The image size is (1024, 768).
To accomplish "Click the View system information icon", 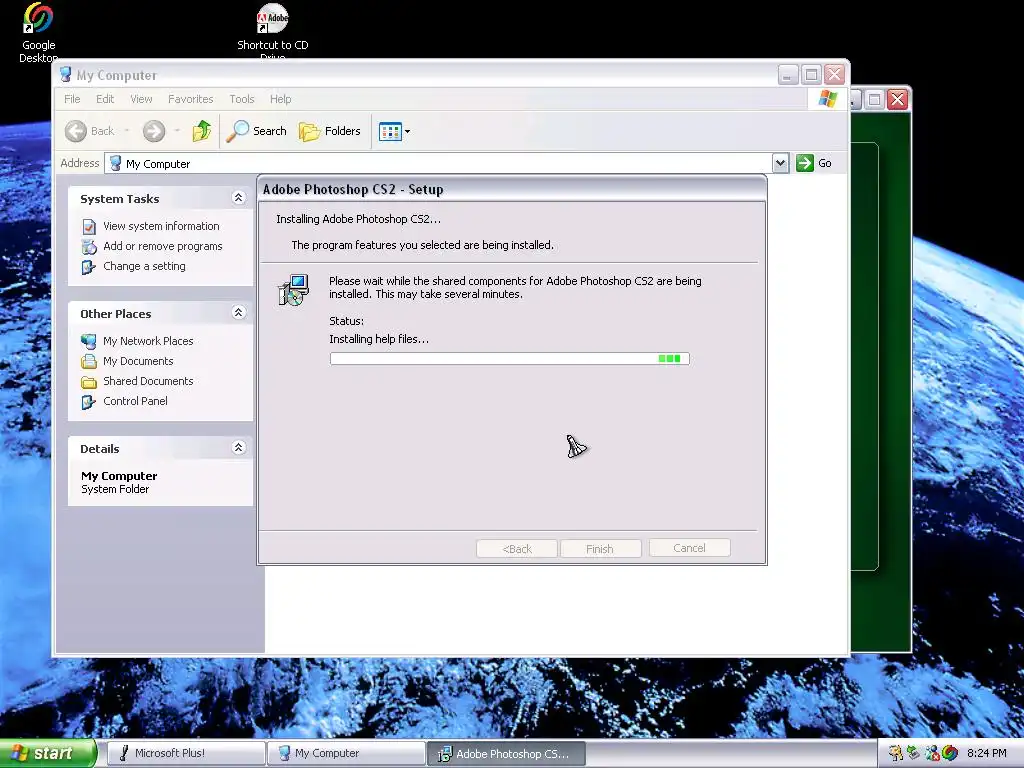I will click(89, 227).
